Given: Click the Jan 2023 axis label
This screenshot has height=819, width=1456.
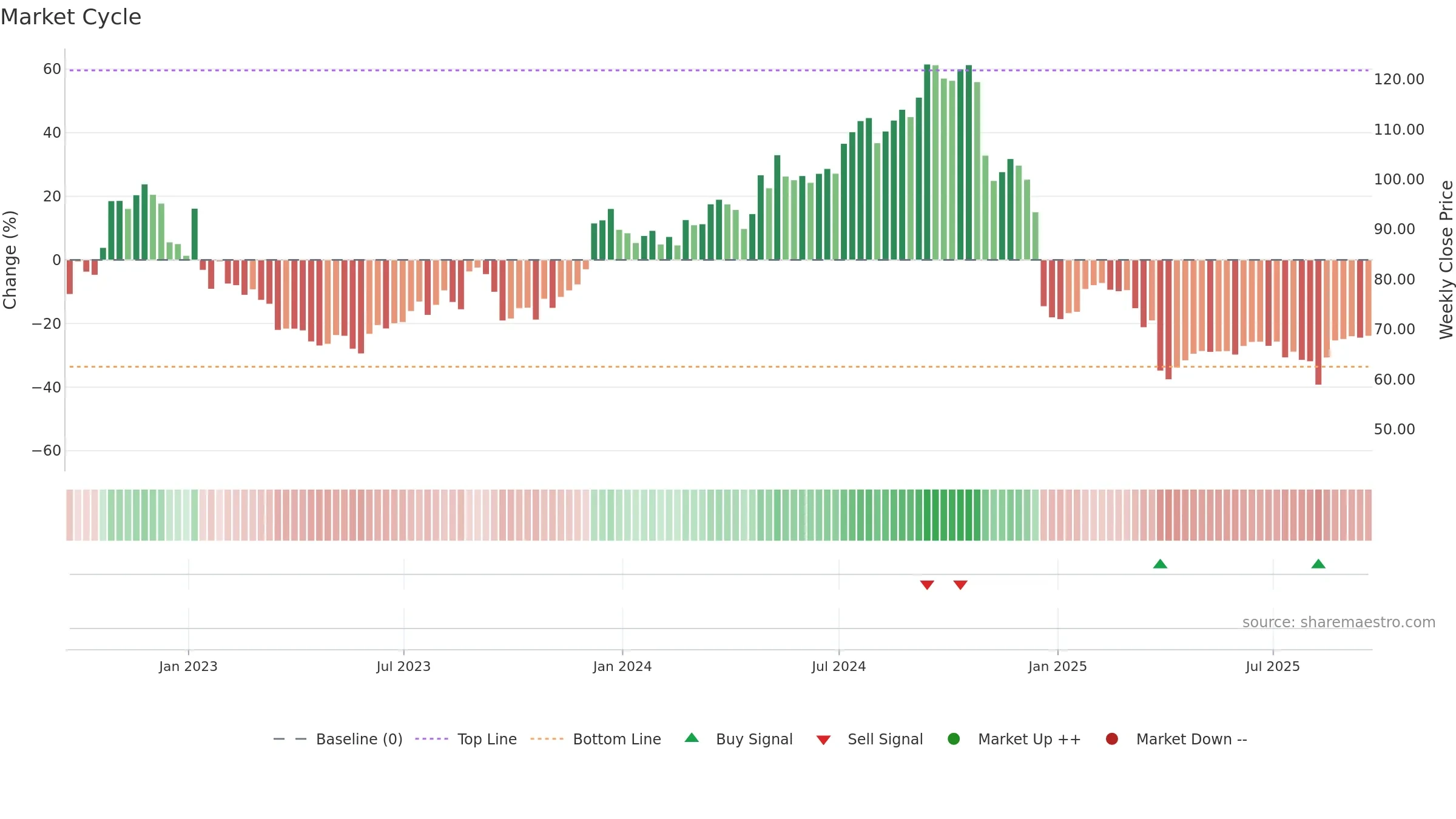Looking at the screenshot, I should coord(188,666).
